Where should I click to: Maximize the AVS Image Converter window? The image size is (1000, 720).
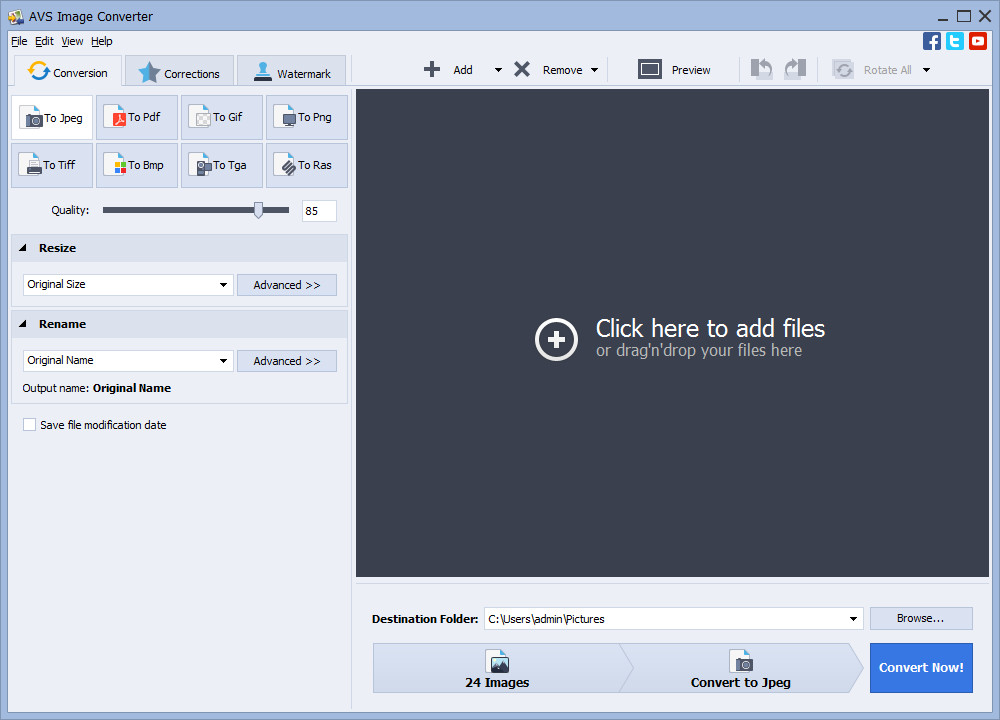pos(964,16)
